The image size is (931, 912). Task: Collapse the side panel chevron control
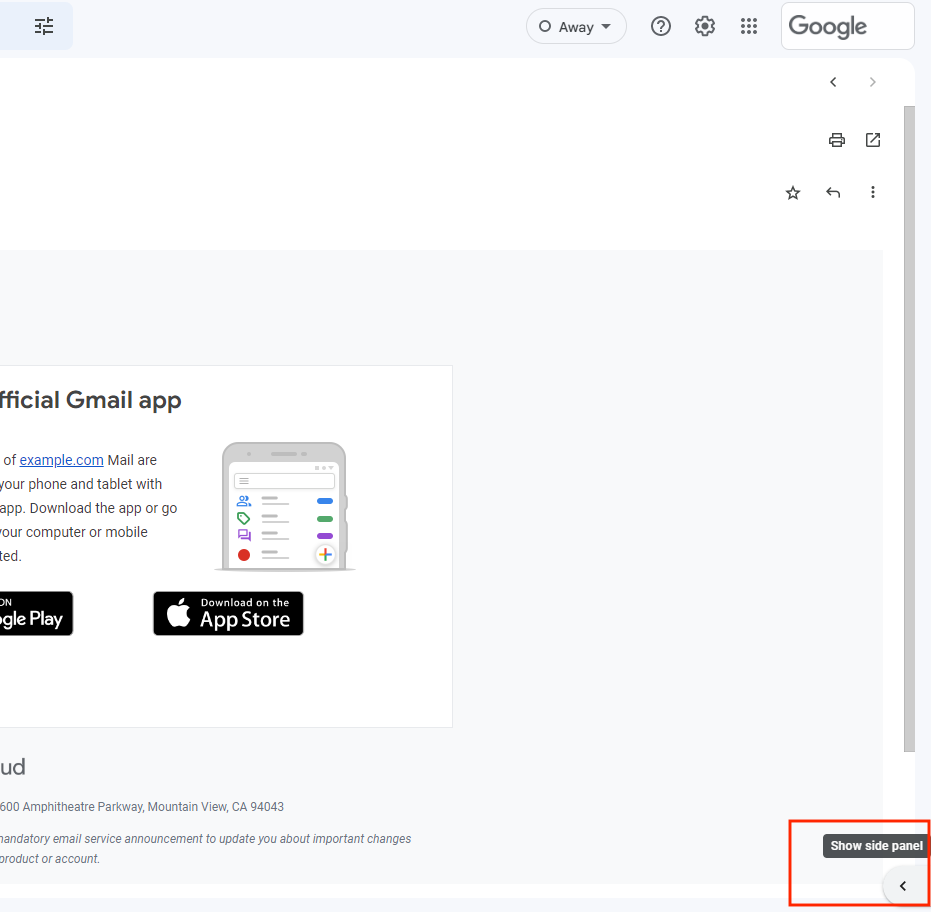904,885
